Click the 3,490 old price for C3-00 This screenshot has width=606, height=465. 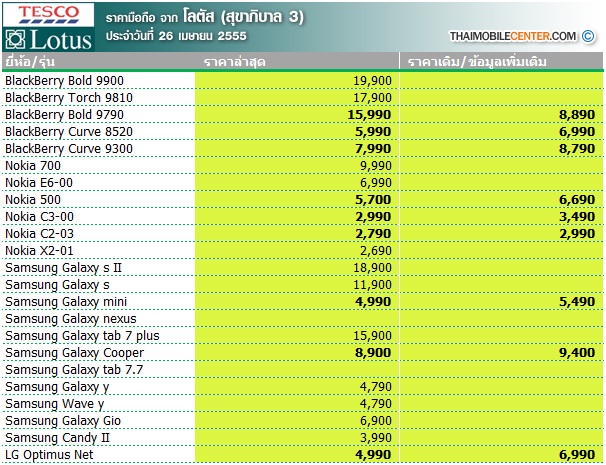coord(577,217)
